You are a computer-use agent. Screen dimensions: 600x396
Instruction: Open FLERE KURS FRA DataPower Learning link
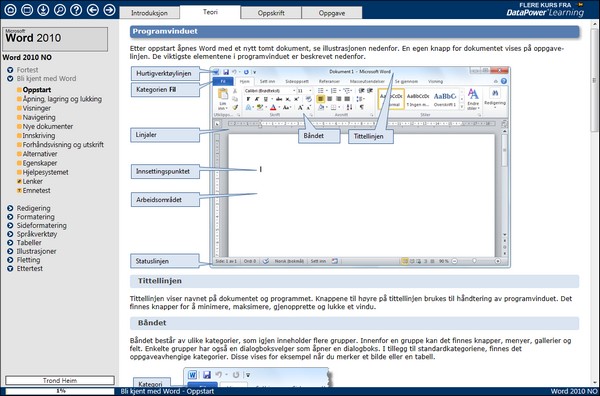[545, 10]
